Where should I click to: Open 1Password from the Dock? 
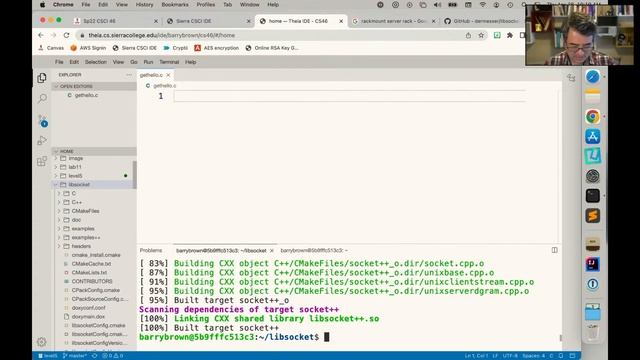[593, 284]
